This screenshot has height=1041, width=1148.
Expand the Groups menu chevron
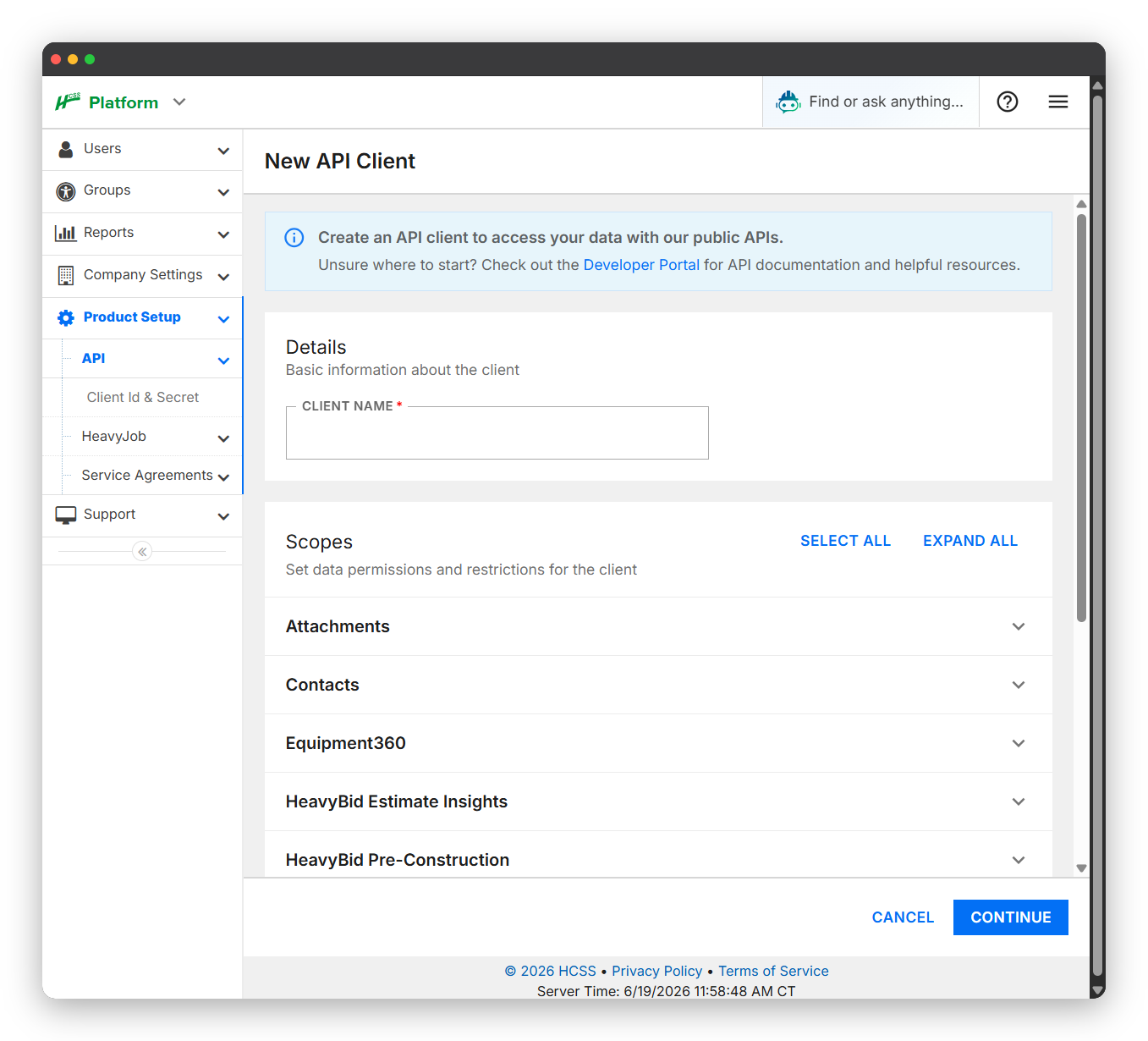click(x=223, y=192)
